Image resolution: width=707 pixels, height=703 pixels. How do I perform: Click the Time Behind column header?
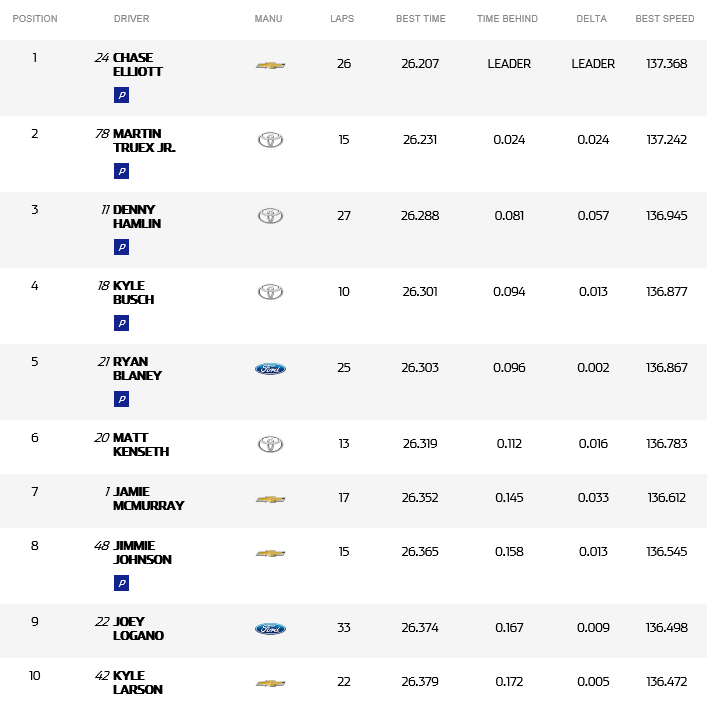click(x=507, y=19)
